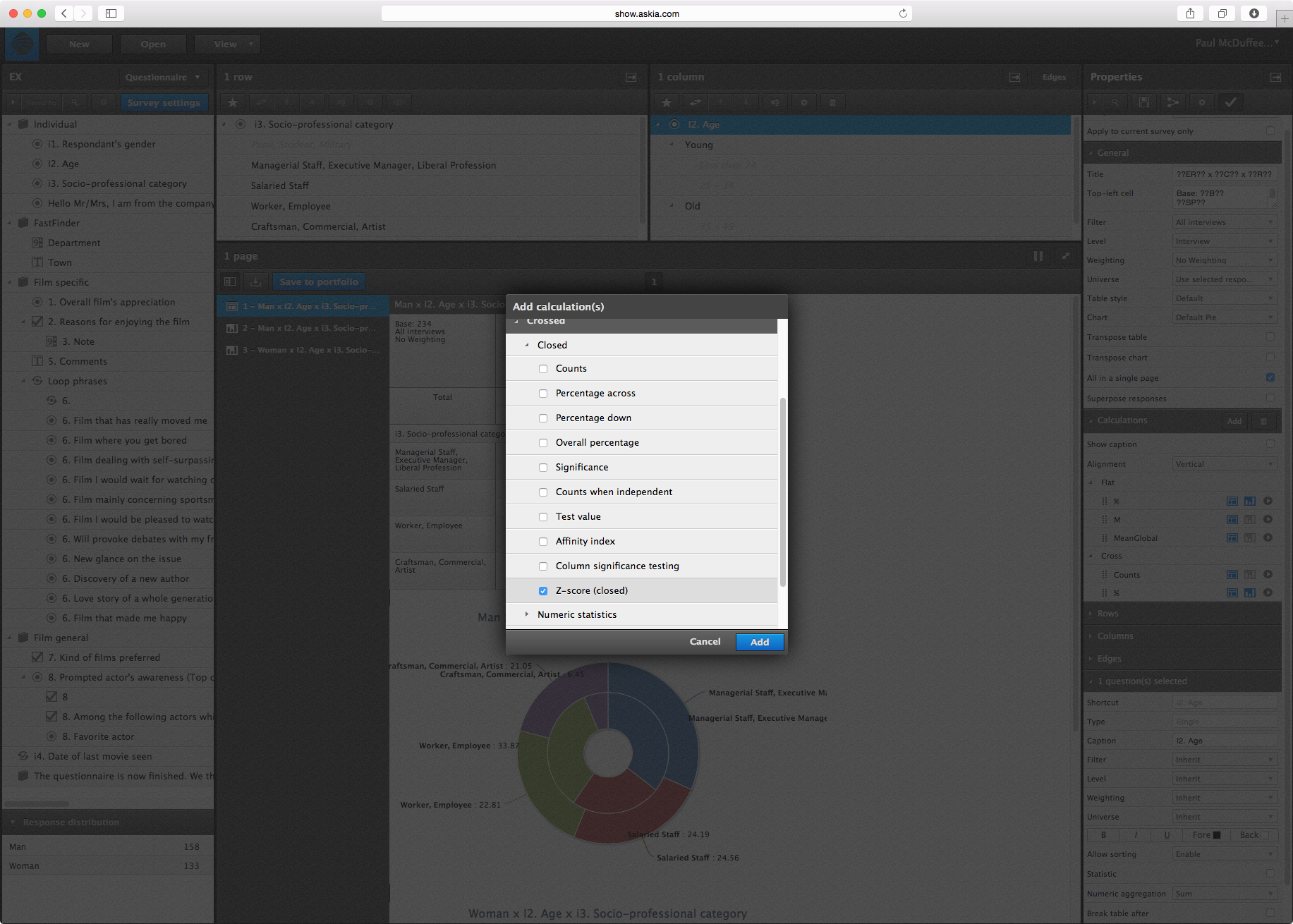Open the Safari downloads icon
Screen dimensions: 1293x924
pos(1253,13)
